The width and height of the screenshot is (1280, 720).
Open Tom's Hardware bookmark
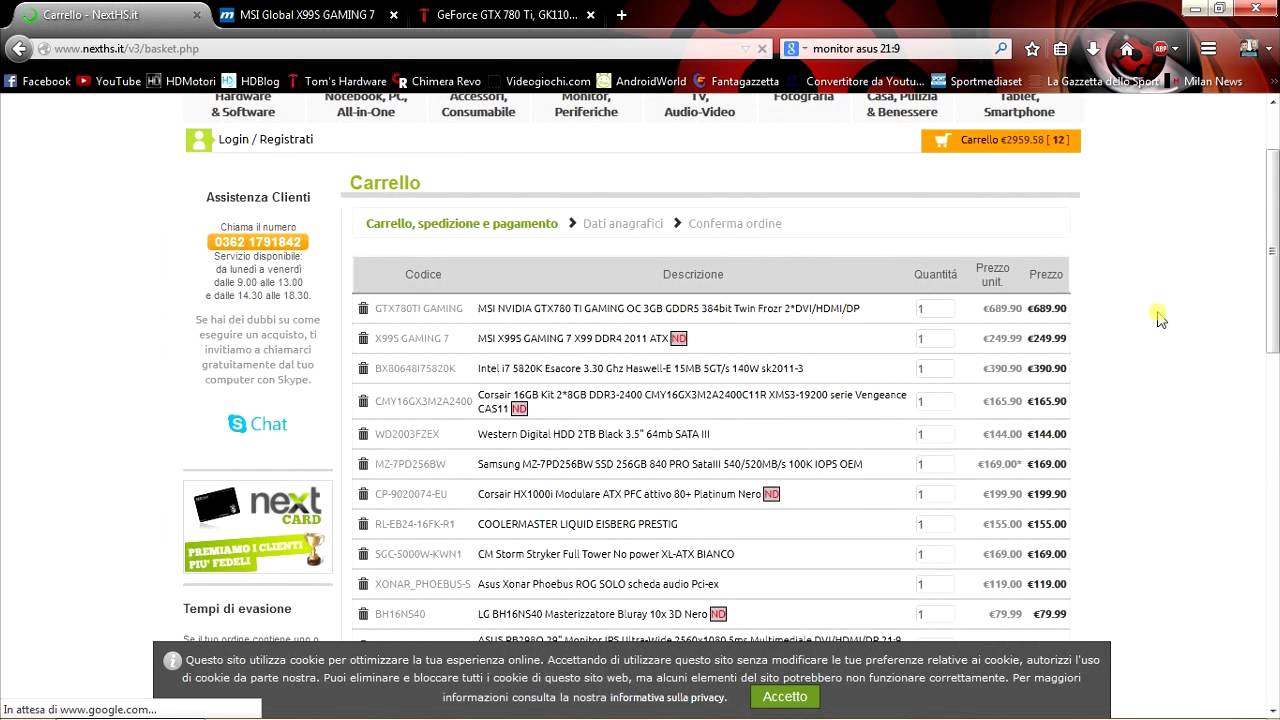[337, 81]
